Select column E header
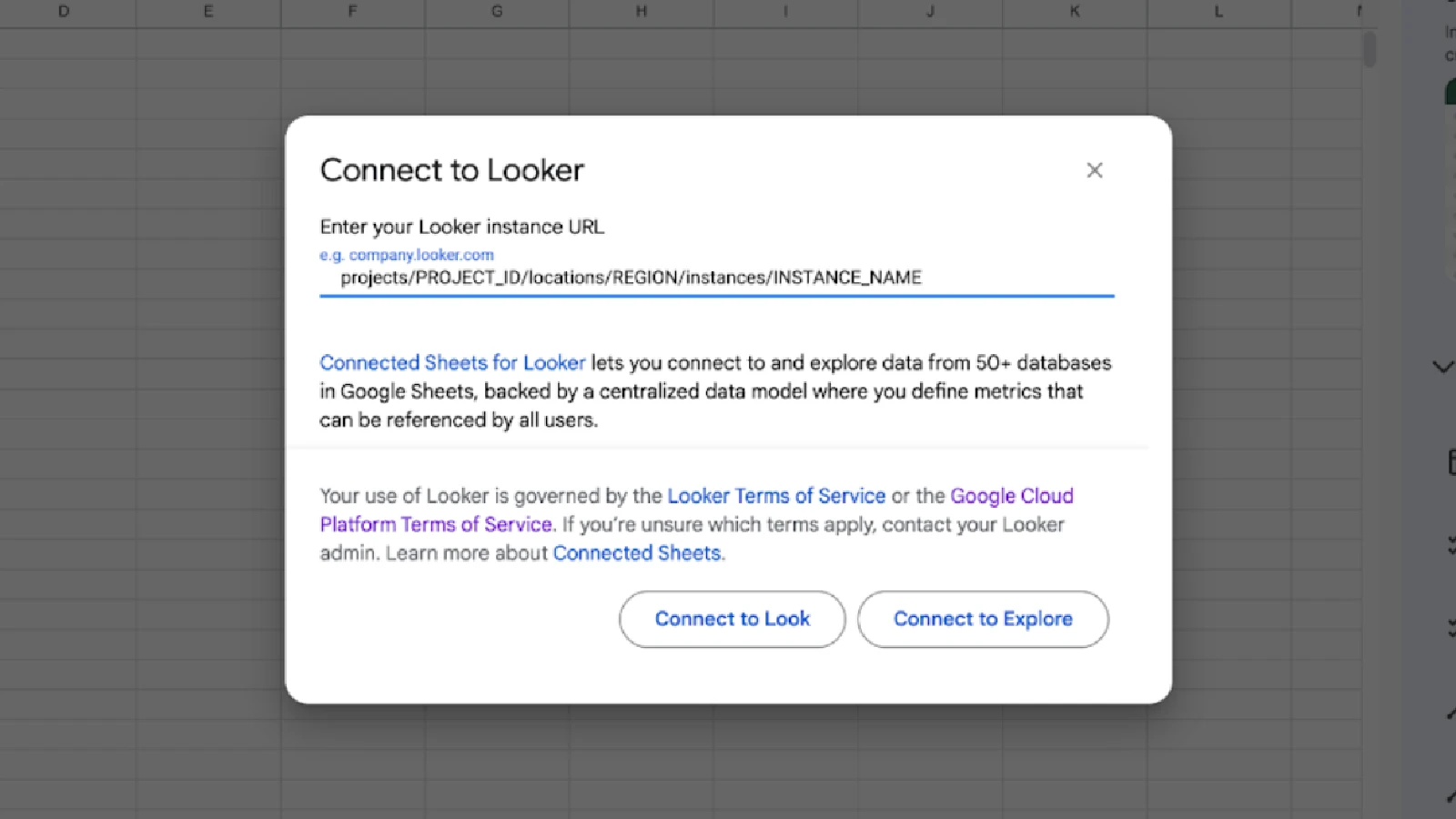The height and width of the screenshot is (819, 1456). [208, 12]
